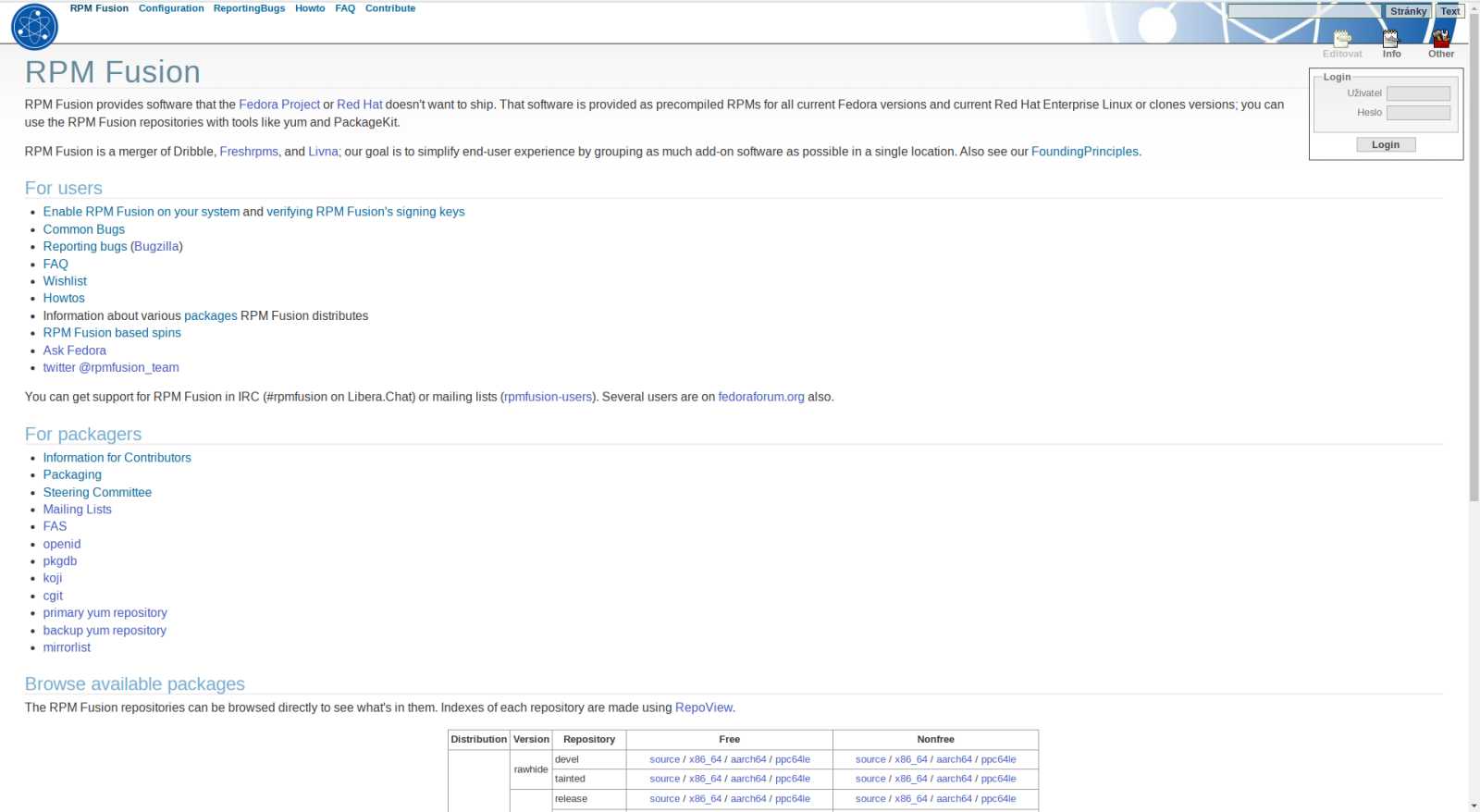Open Free tainted aarch64 link
This screenshot has width=1480, height=812.
[x=748, y=779]
